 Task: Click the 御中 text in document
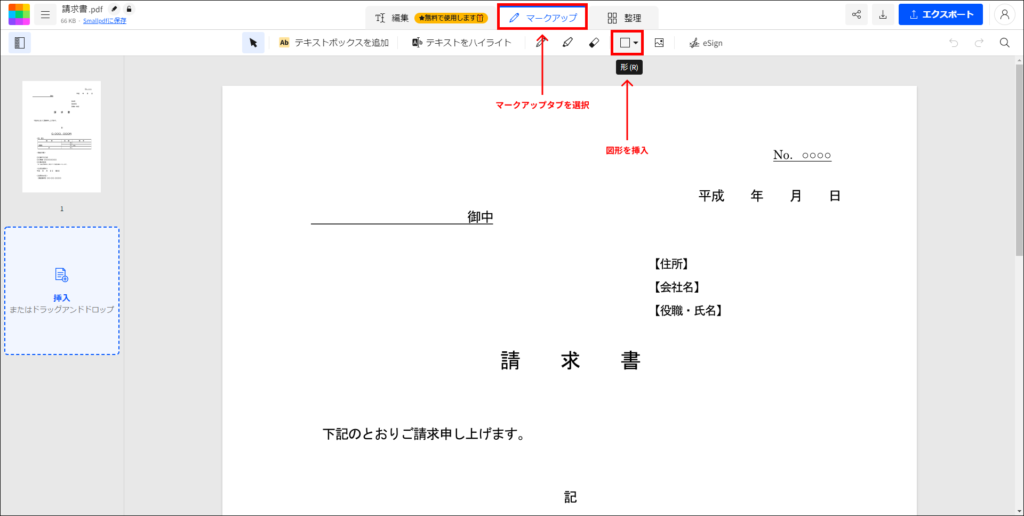pos(480,217)
